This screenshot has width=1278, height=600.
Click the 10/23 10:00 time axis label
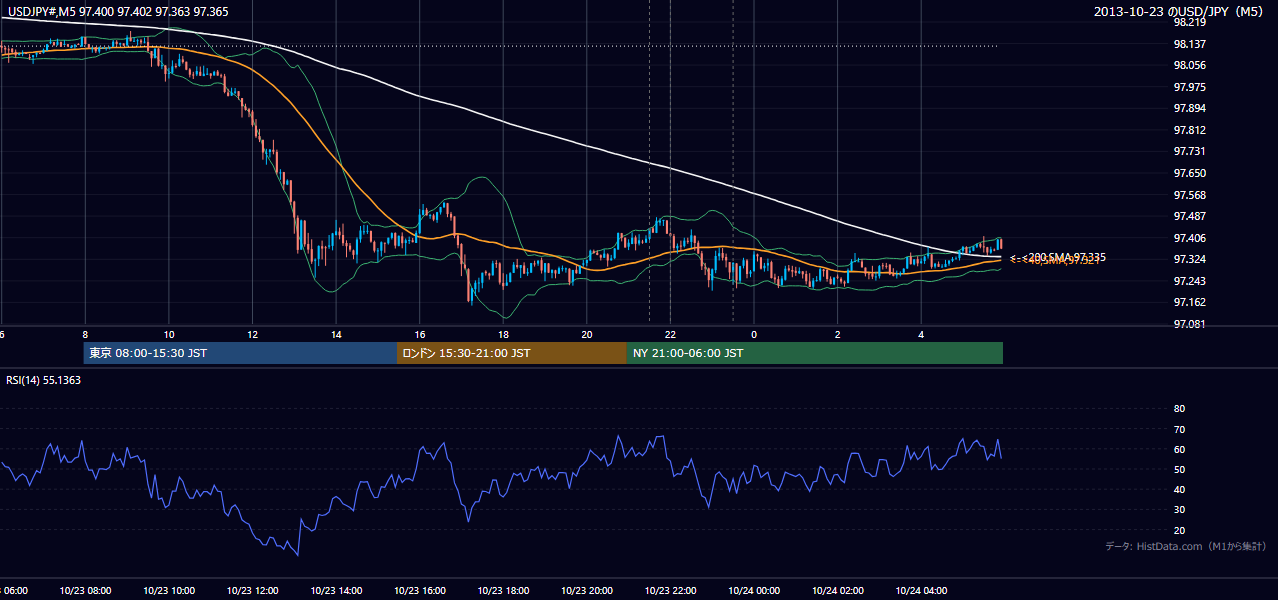(168, 591)
